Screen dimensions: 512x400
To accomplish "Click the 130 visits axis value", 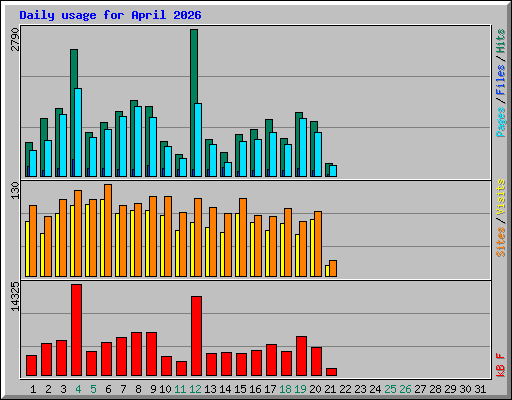I will 15,191.
